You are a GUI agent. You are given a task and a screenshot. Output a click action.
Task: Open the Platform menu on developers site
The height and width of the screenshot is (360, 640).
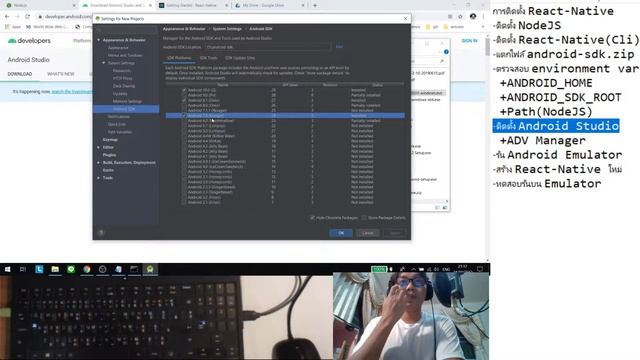(82, 41)
